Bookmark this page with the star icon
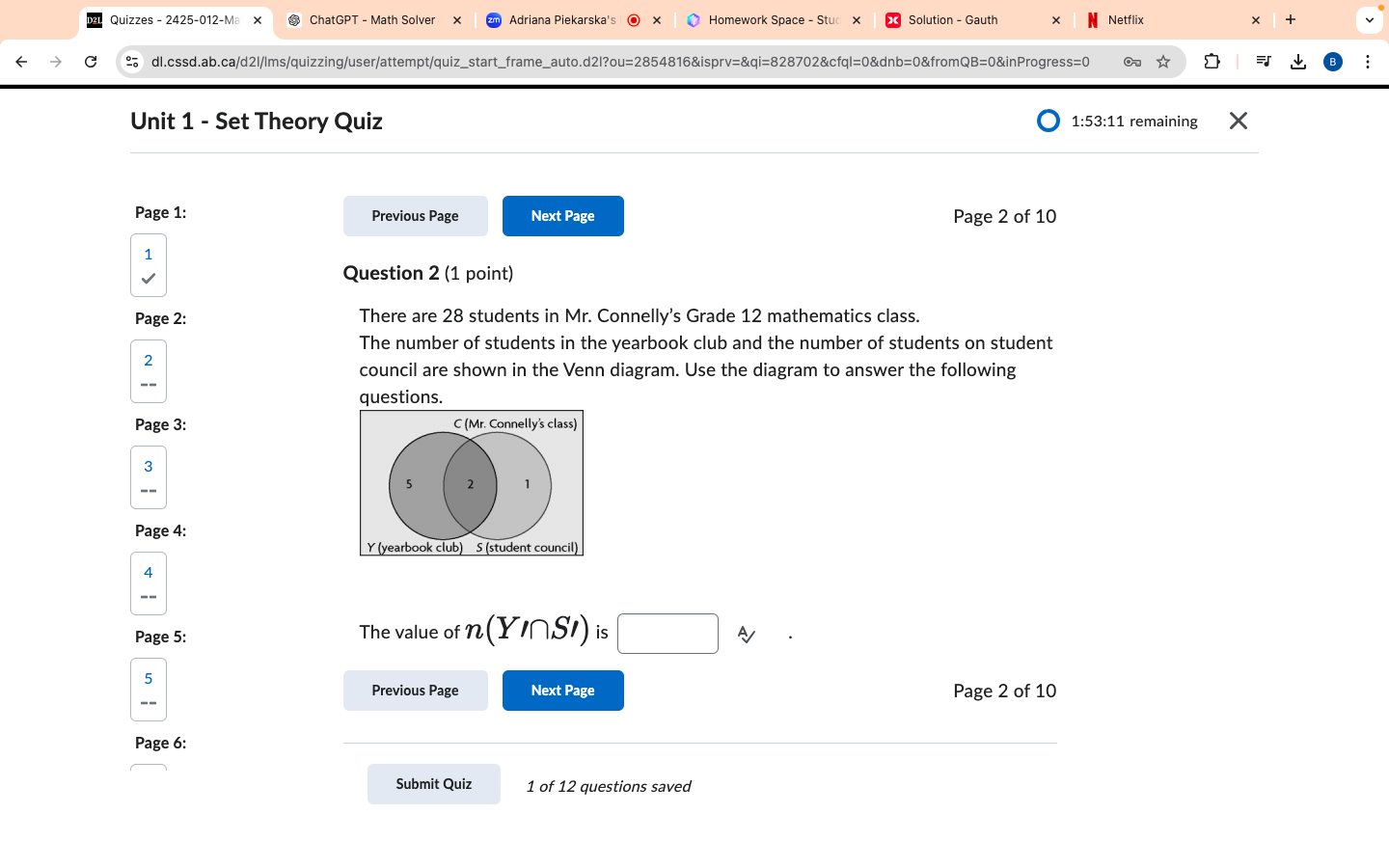Screen dimensions: 1389x868 pos(1163,62)
